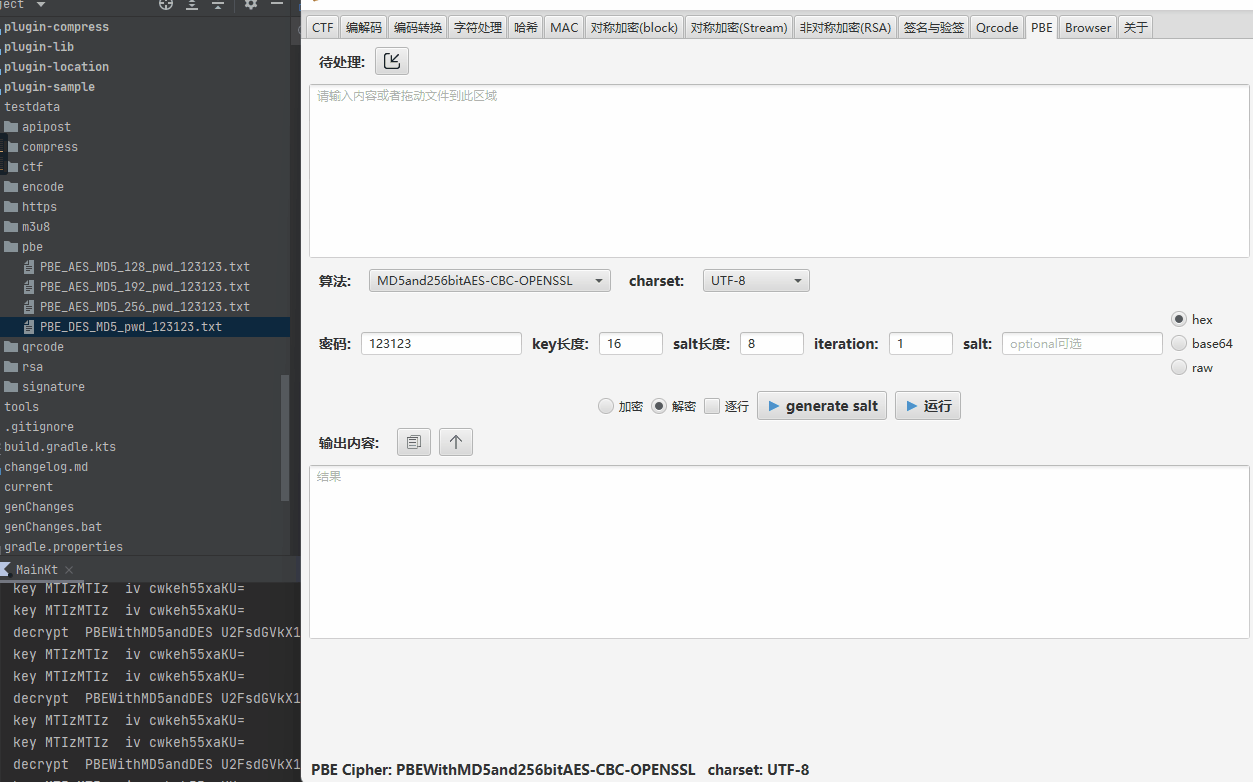The width and height of the screenshot is (1253, 782).
Task: Switch to the 编码转换 tab
Action: (418, 28)
